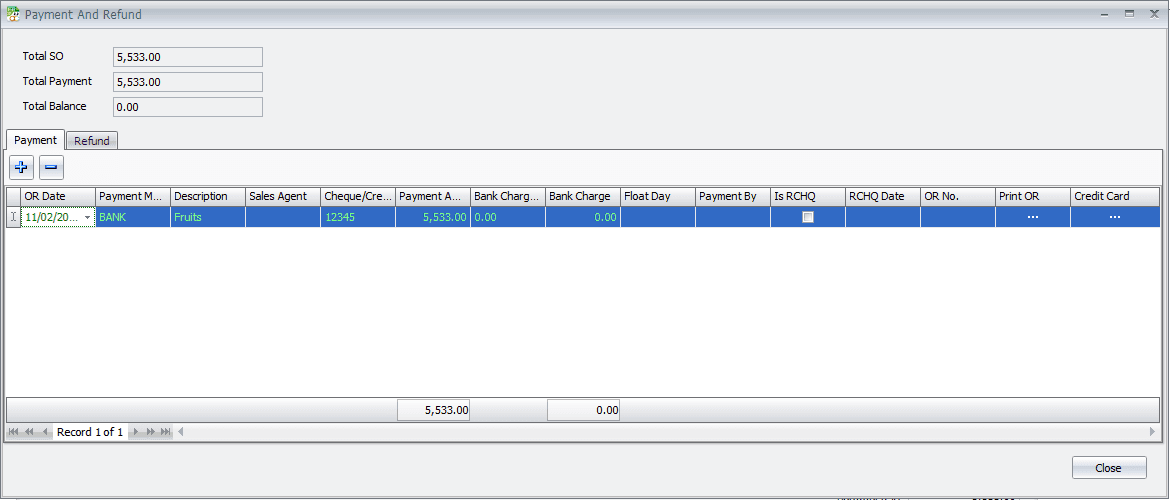Select the Payment tab
This screenshot has height=500, width=1170.
click(x=35, y=140)
